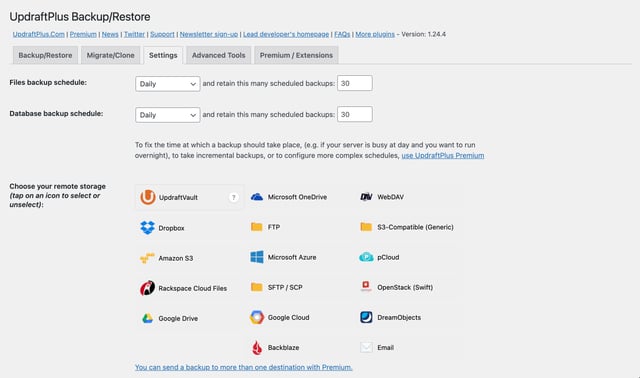This screenshot has height=378, width=640.
Task: Select the UpdraftVault storage icon
Action: point(147,197)
